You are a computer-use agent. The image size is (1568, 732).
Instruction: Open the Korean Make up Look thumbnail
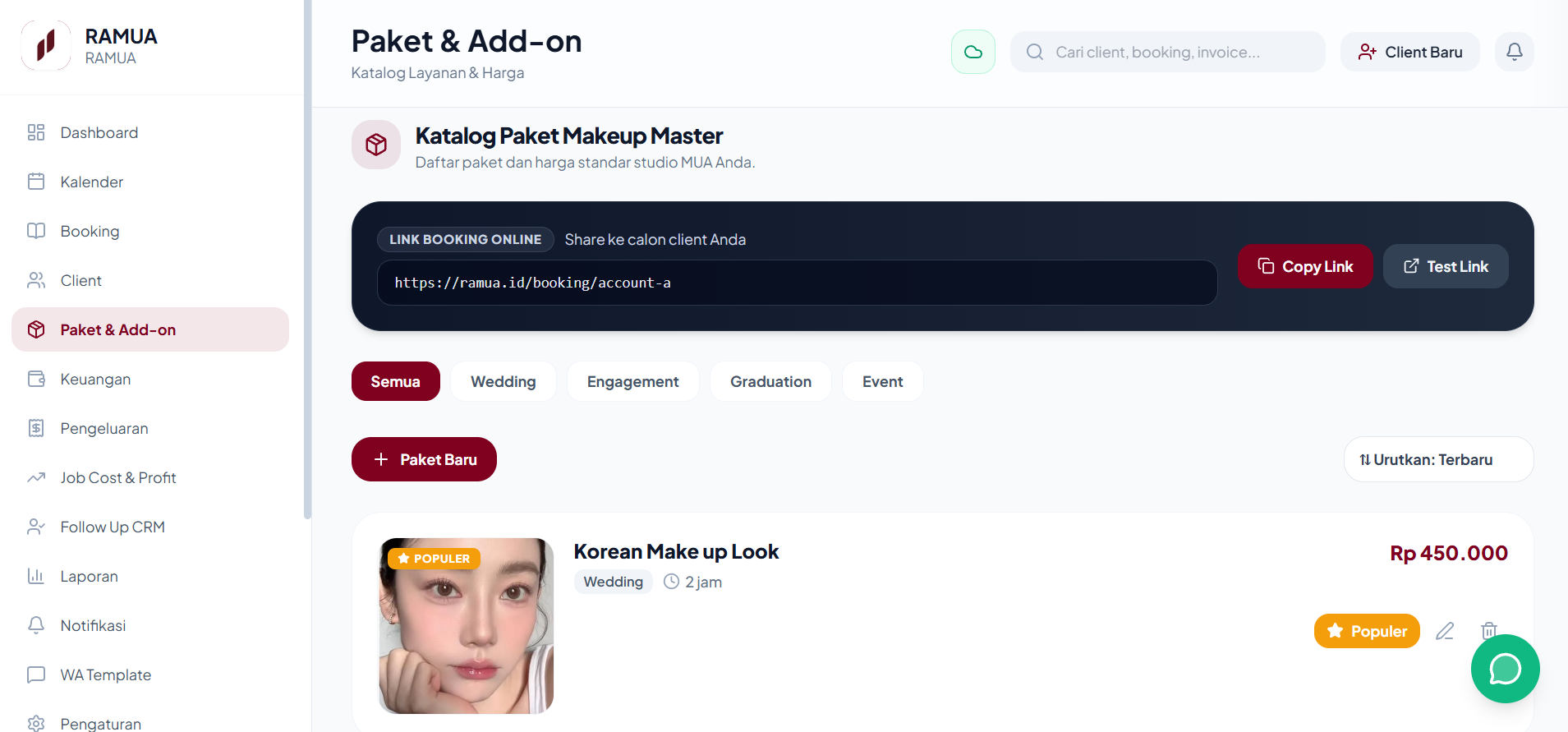tap(467, 626)
